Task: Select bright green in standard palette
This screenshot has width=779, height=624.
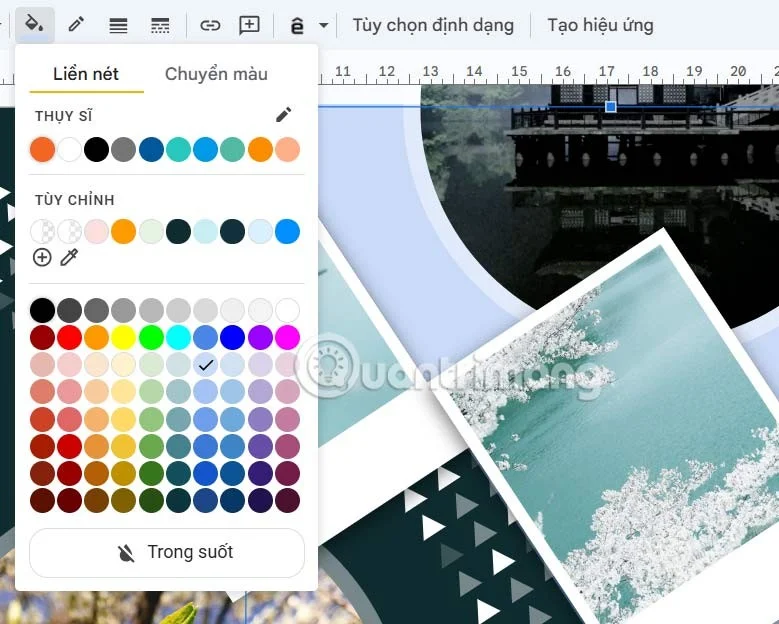Action: click(x=152, y=338)
